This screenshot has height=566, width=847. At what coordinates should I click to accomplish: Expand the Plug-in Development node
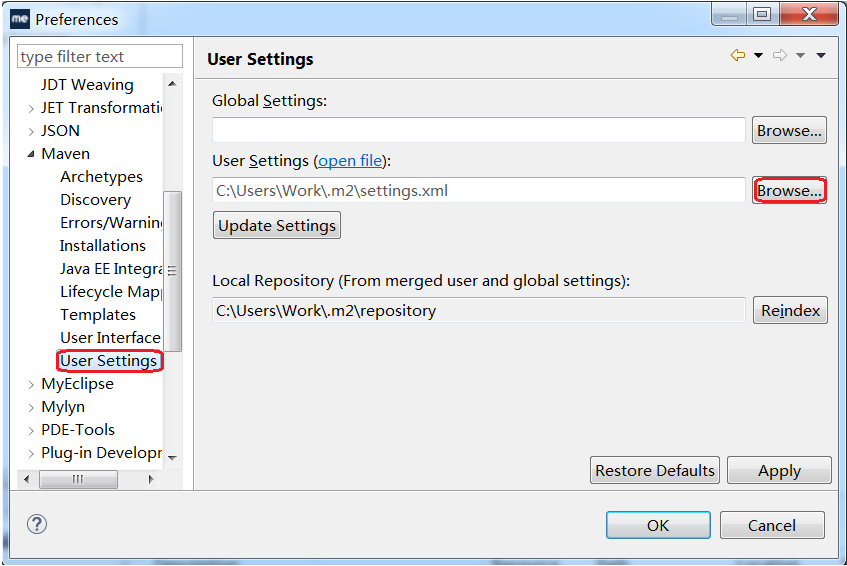coord(31,454)
